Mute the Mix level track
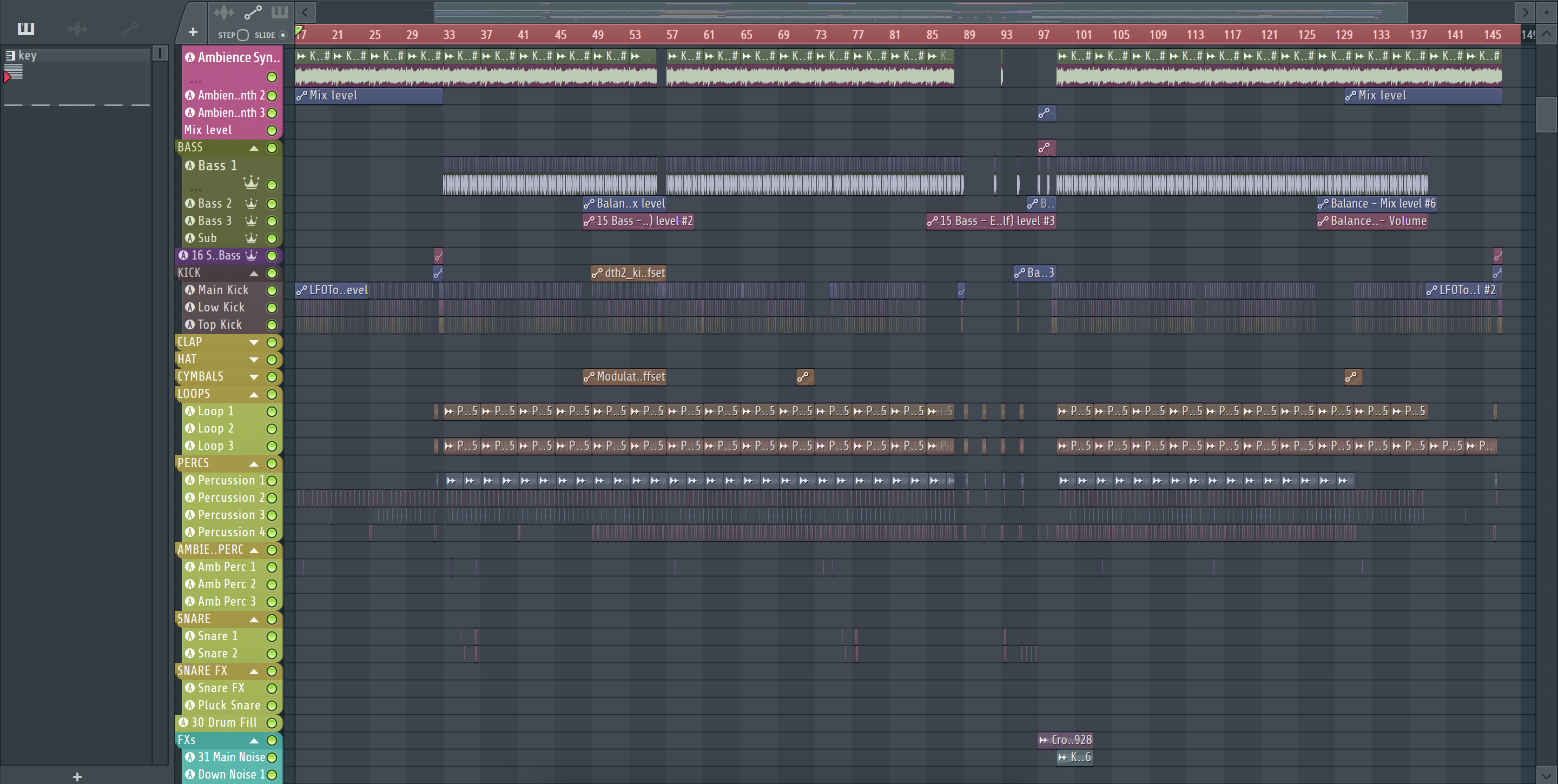The width and height of the screenshot is (1558, 784). point(272,130)
